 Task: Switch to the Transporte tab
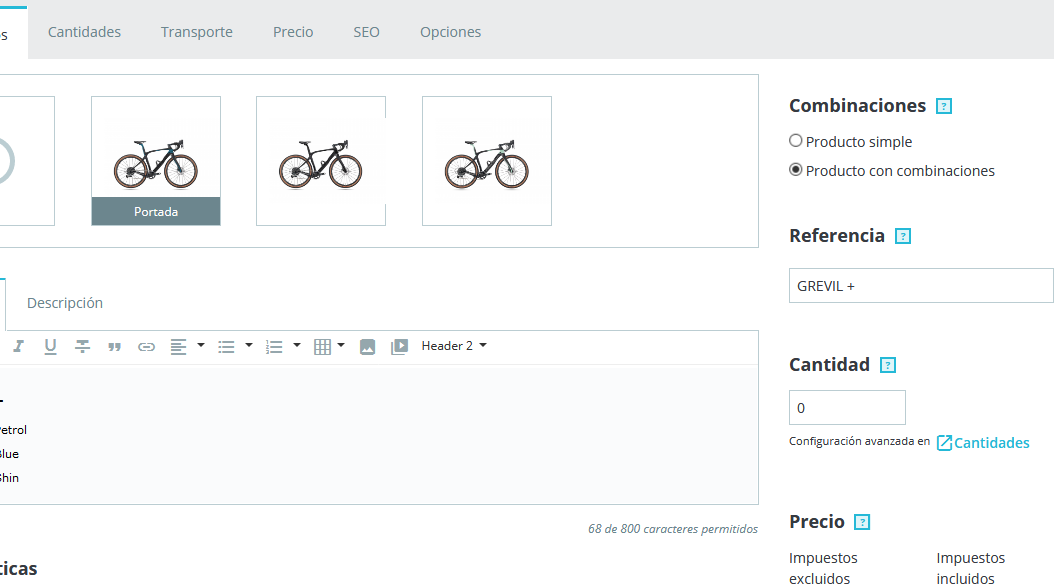pos(197,32)
